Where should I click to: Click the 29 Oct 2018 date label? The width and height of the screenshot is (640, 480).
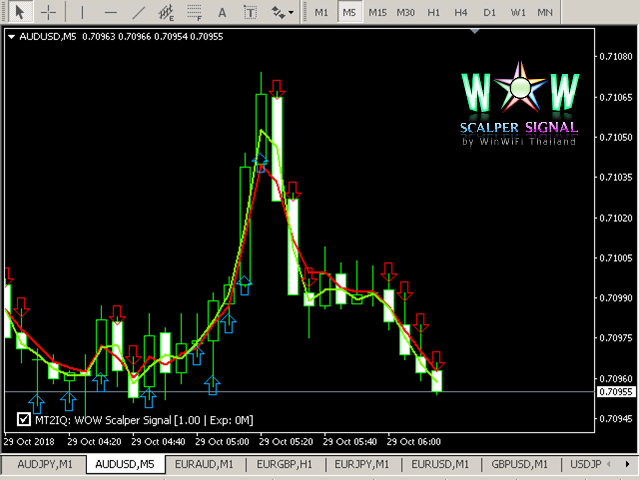pyautogui.click(x=29, y=442)
